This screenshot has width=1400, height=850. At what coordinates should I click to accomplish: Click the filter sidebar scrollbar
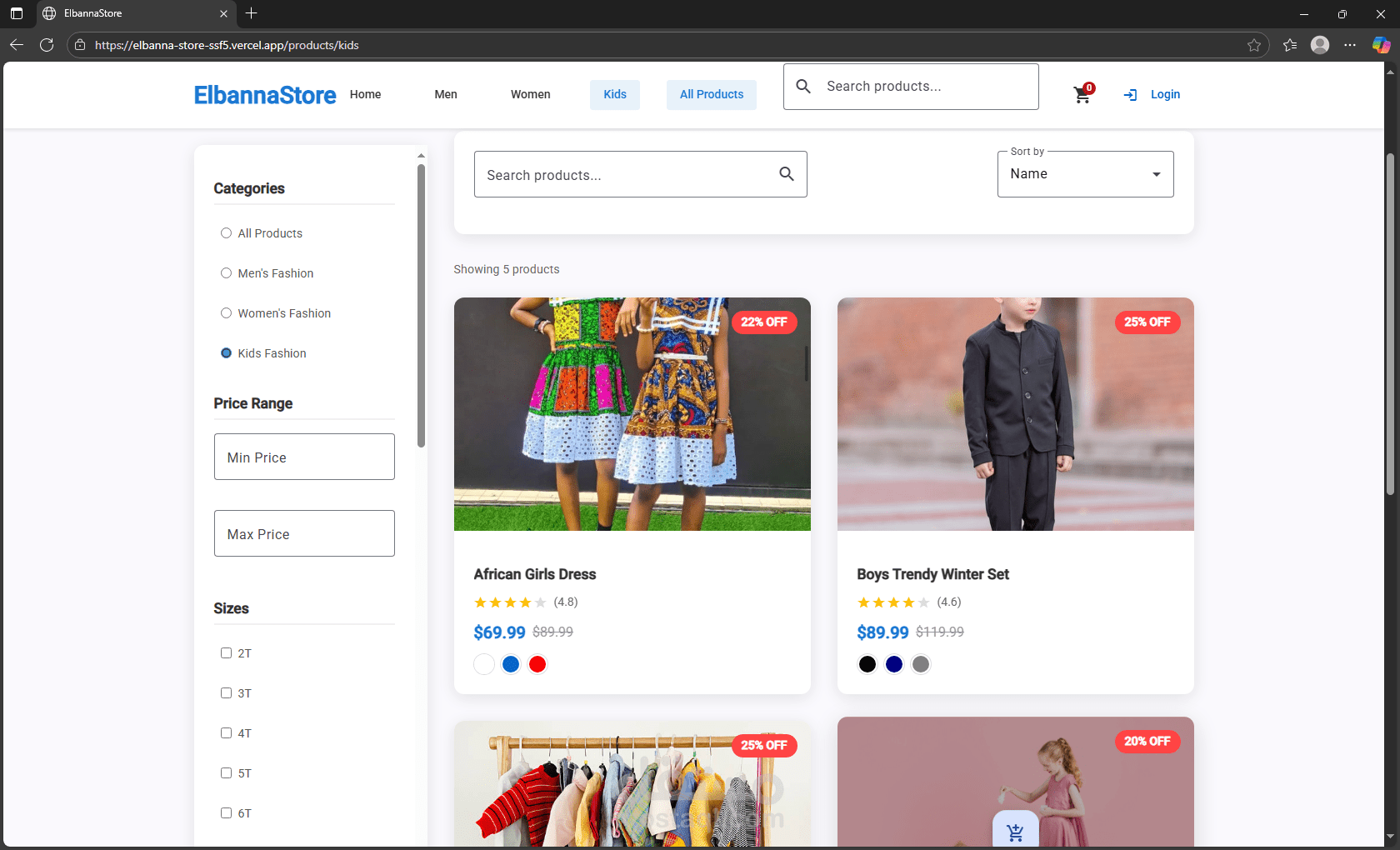tap(422, 305)
